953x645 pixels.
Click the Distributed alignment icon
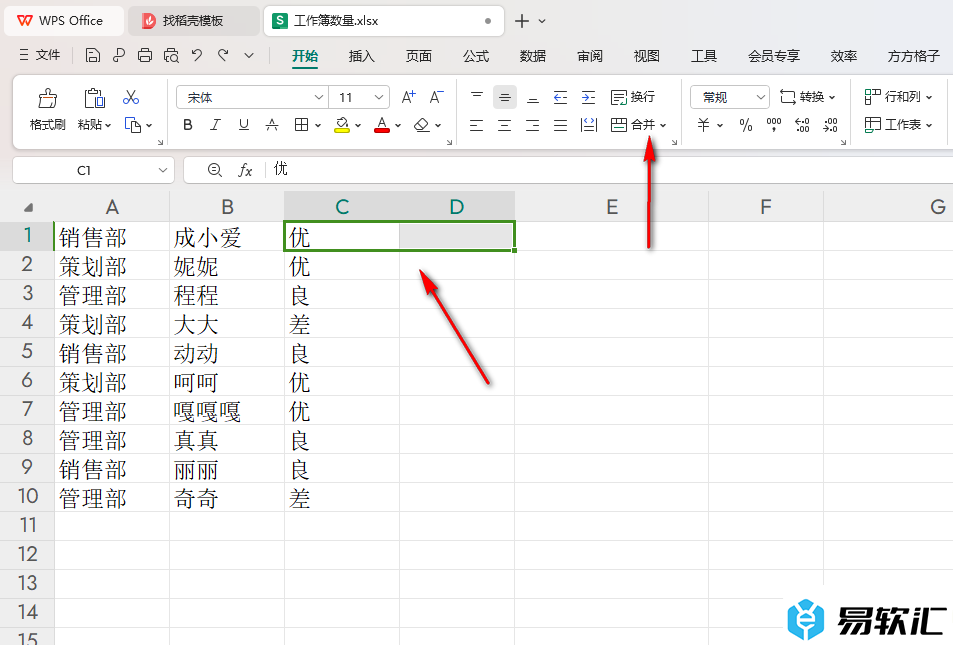(x=588, y=125)
